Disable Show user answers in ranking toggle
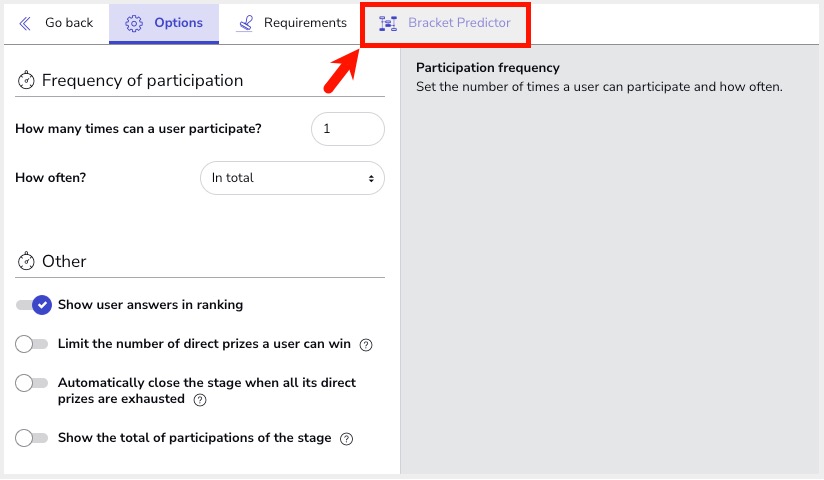 [34, 305]
